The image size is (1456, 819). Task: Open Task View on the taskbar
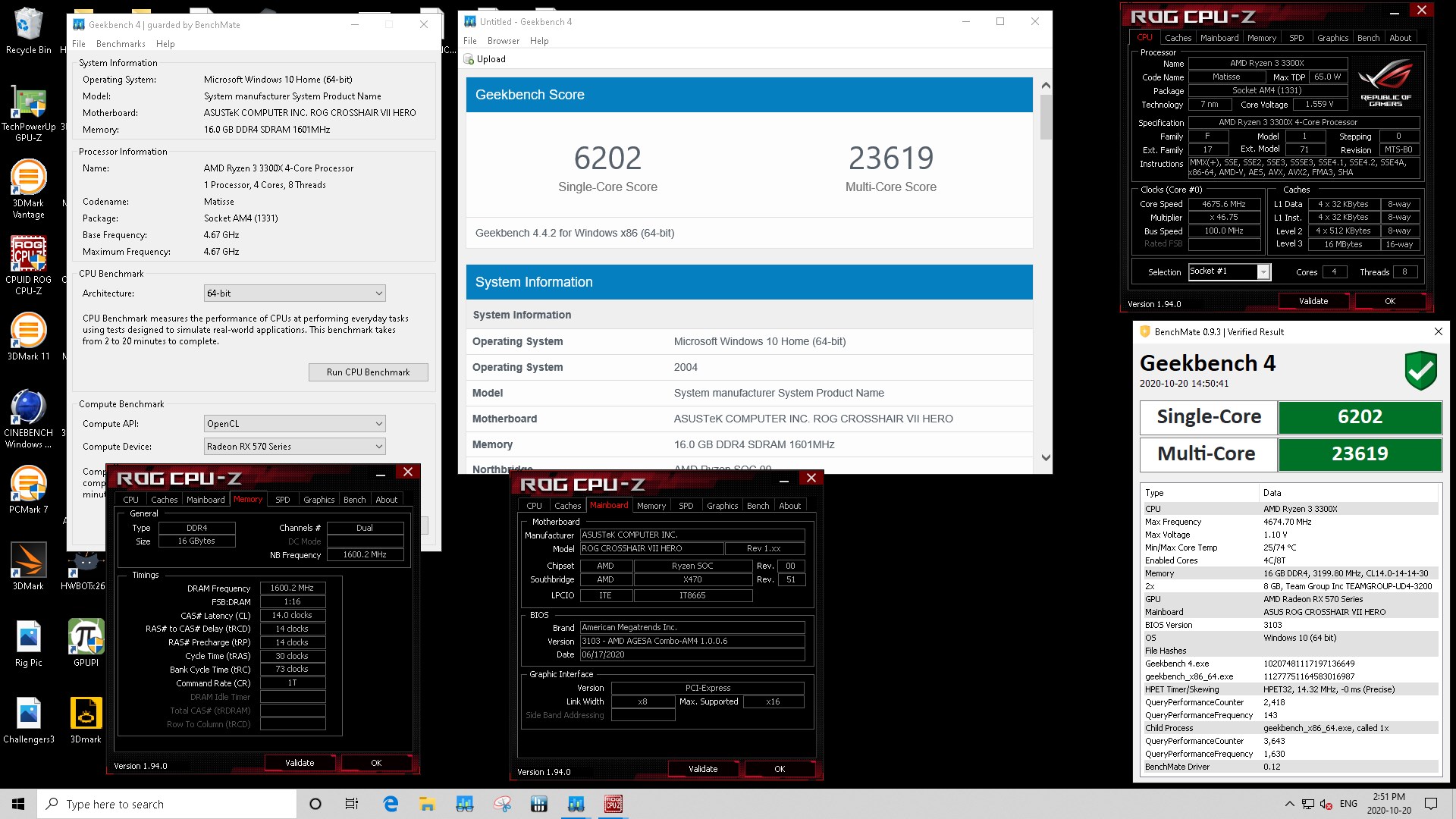point(352,804)
